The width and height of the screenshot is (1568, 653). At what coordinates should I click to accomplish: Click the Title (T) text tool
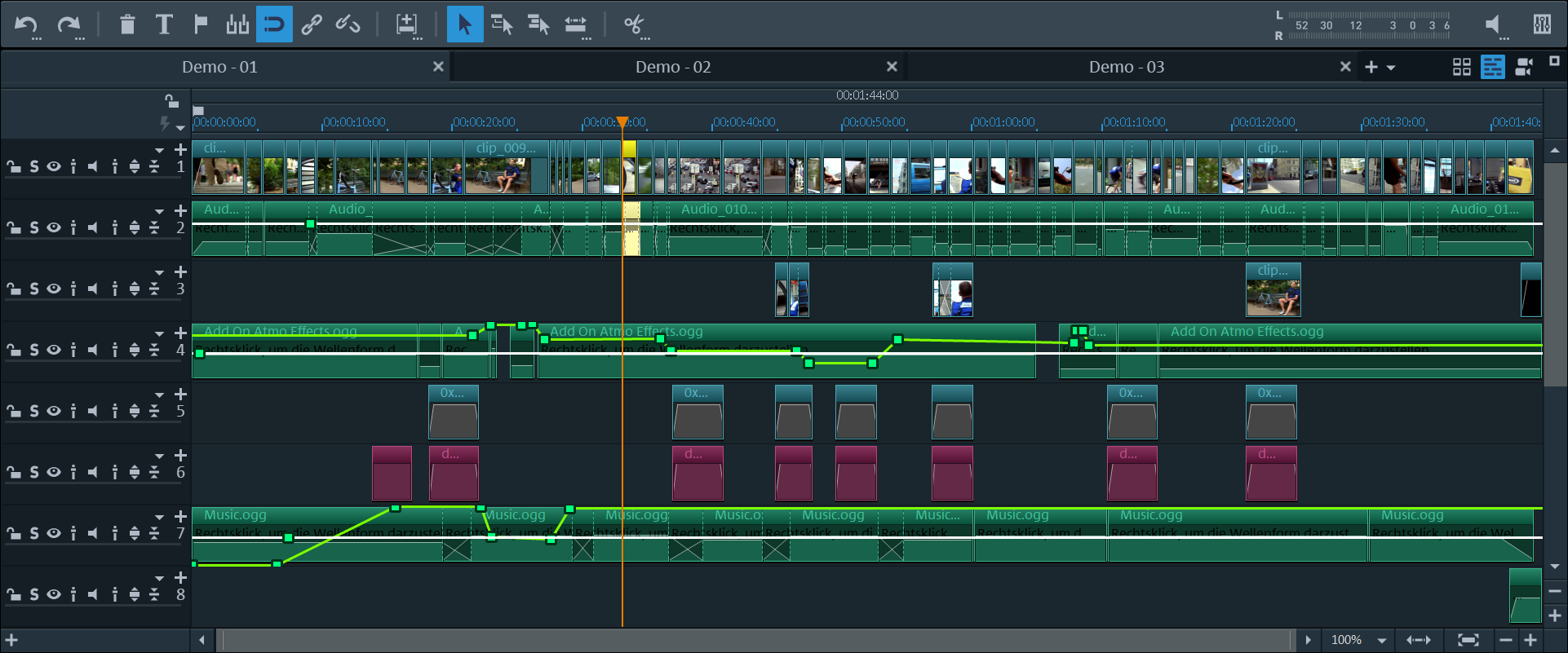[x=164, y=24]
